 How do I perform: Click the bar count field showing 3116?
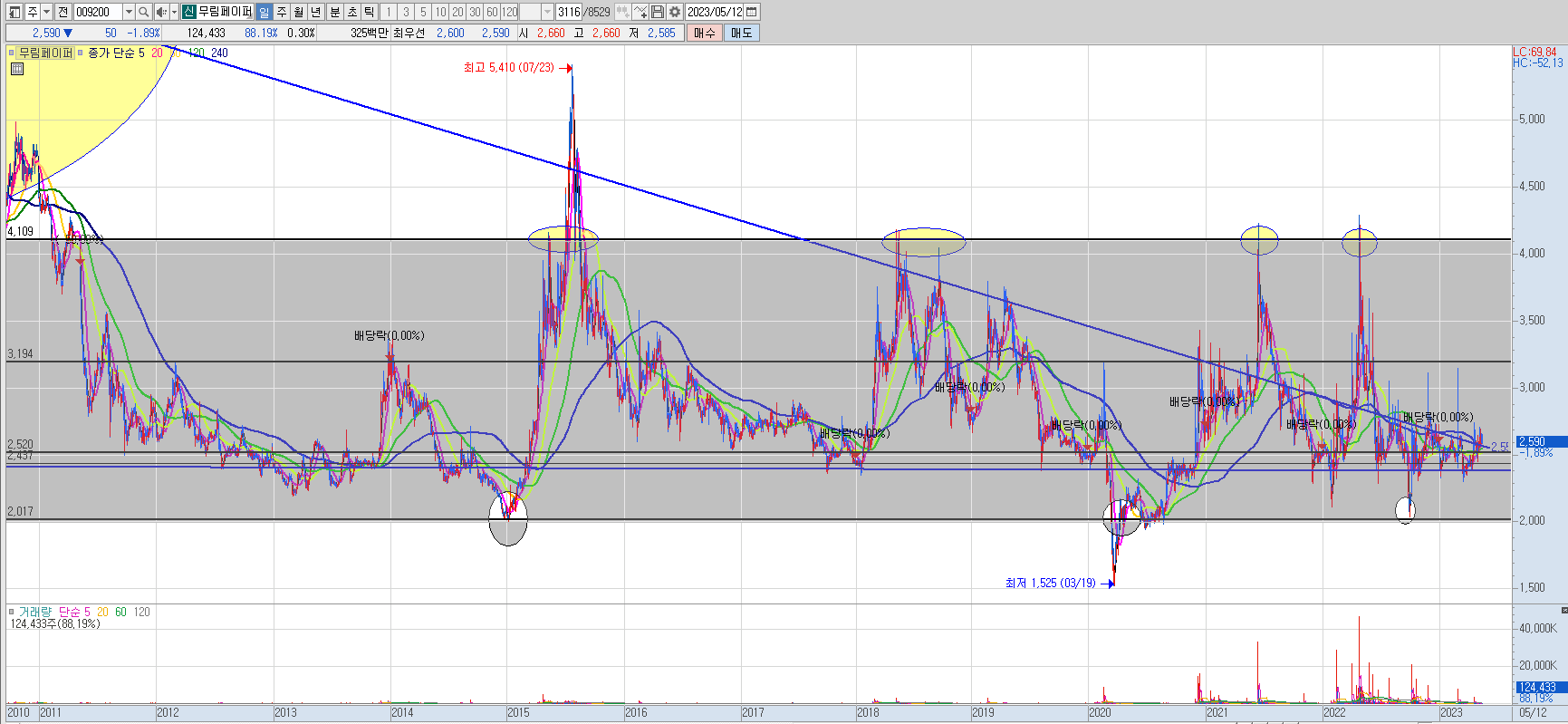pos(569,12)
